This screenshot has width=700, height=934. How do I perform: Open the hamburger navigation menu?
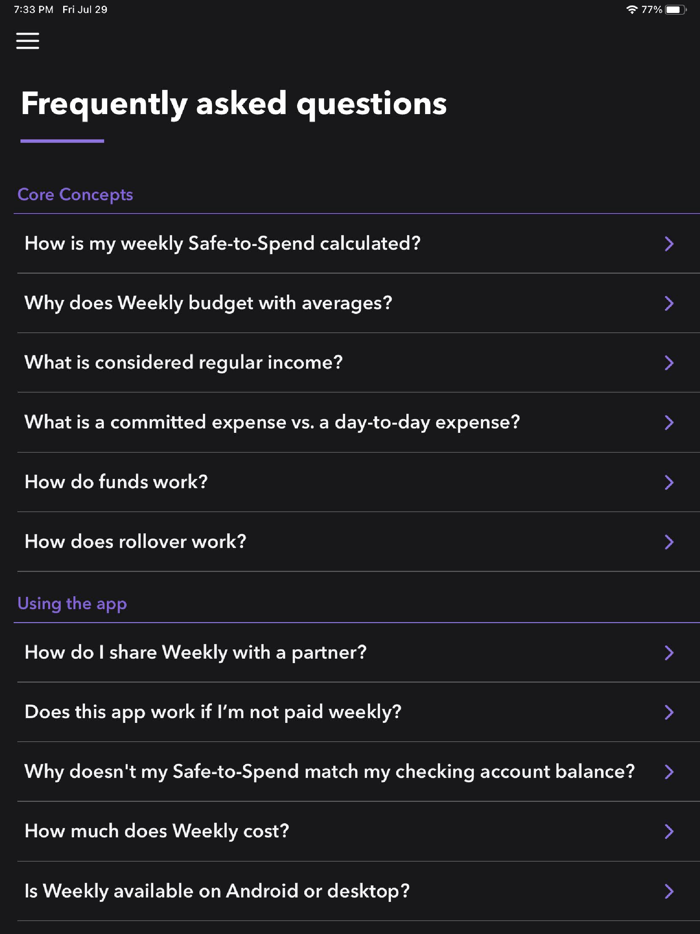click(27, 41)
